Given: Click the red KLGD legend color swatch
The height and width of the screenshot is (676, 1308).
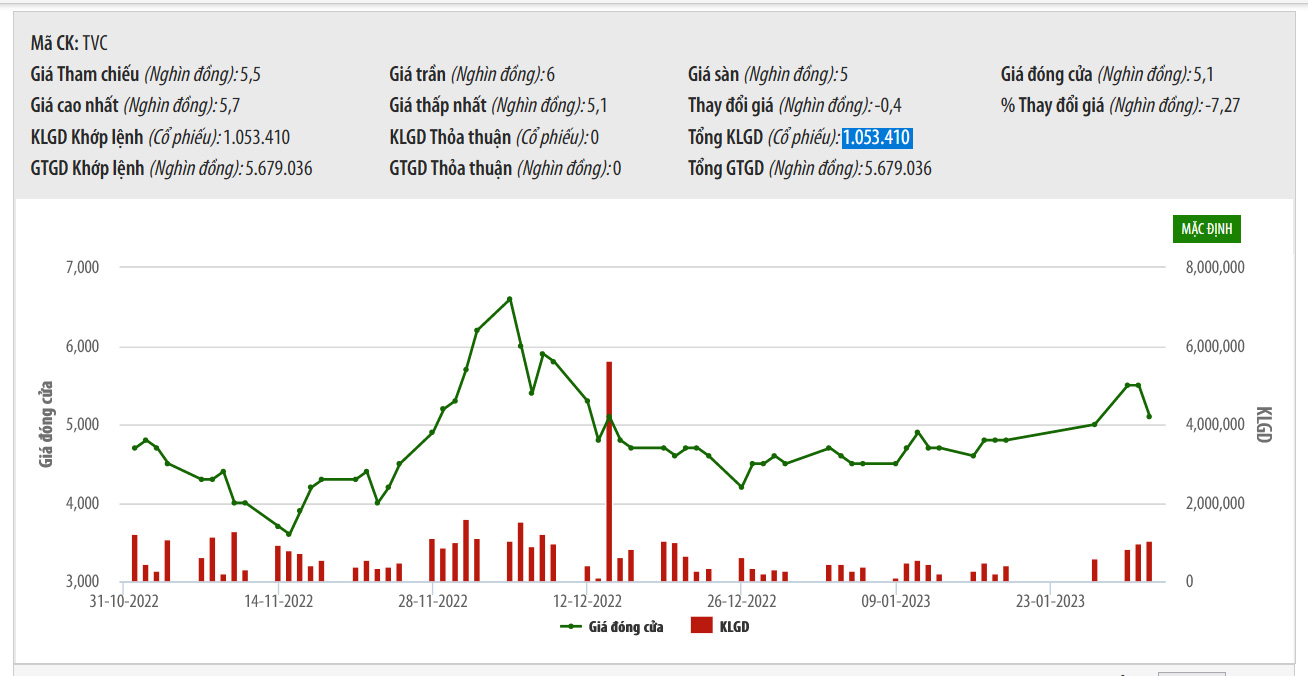Looking at the screenshot, I should (701, 626).
